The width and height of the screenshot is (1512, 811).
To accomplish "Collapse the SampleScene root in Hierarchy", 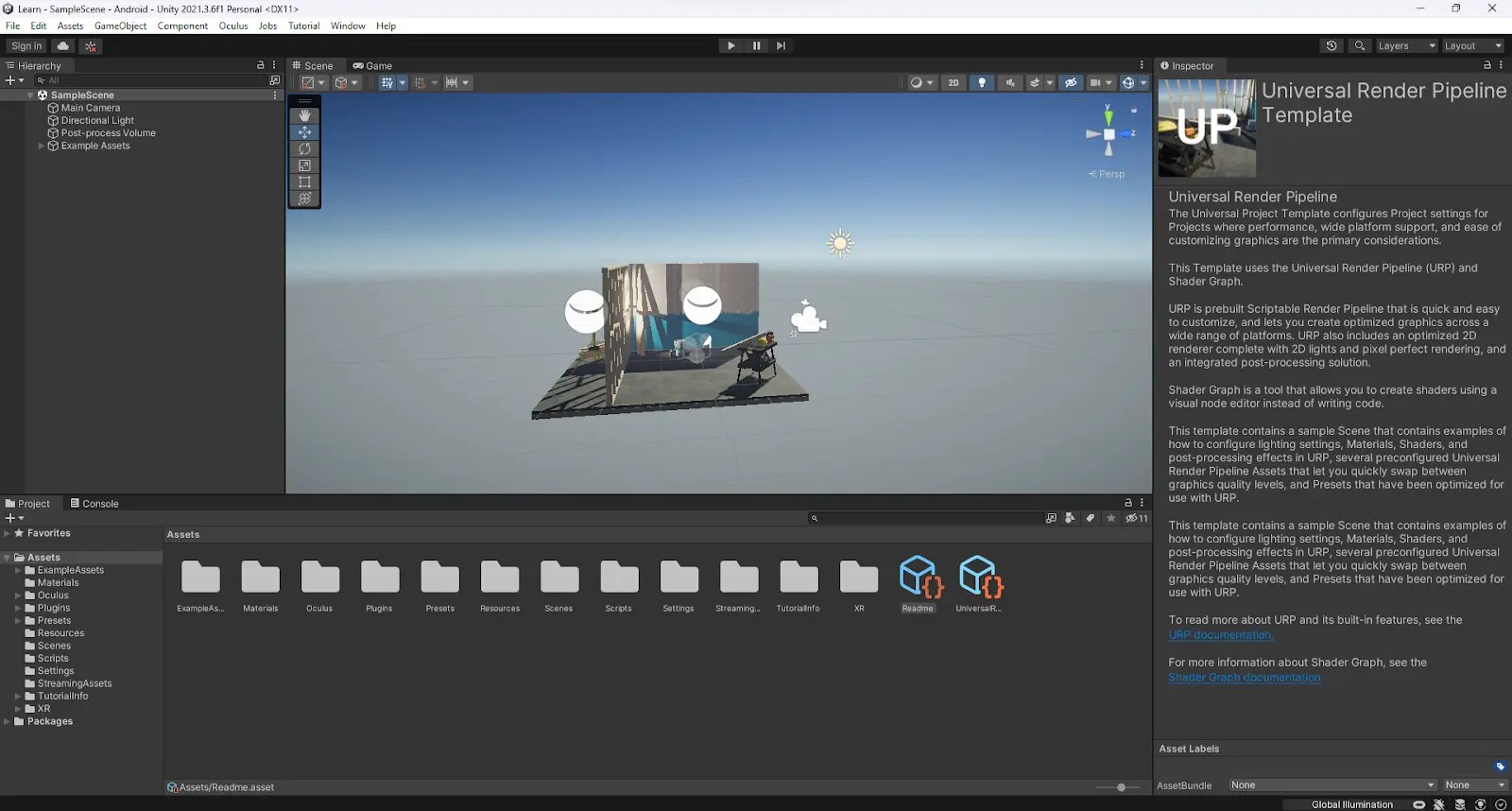I will (x=30, y=95).
